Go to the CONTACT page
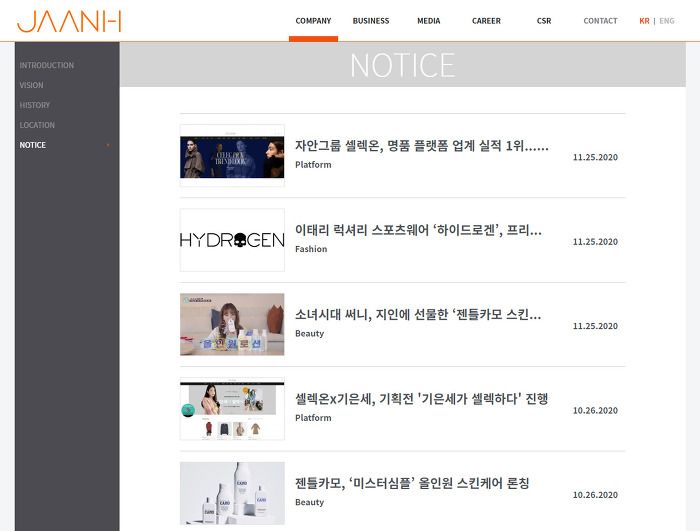Screen dimensions: 700x531 click(600, 21)
